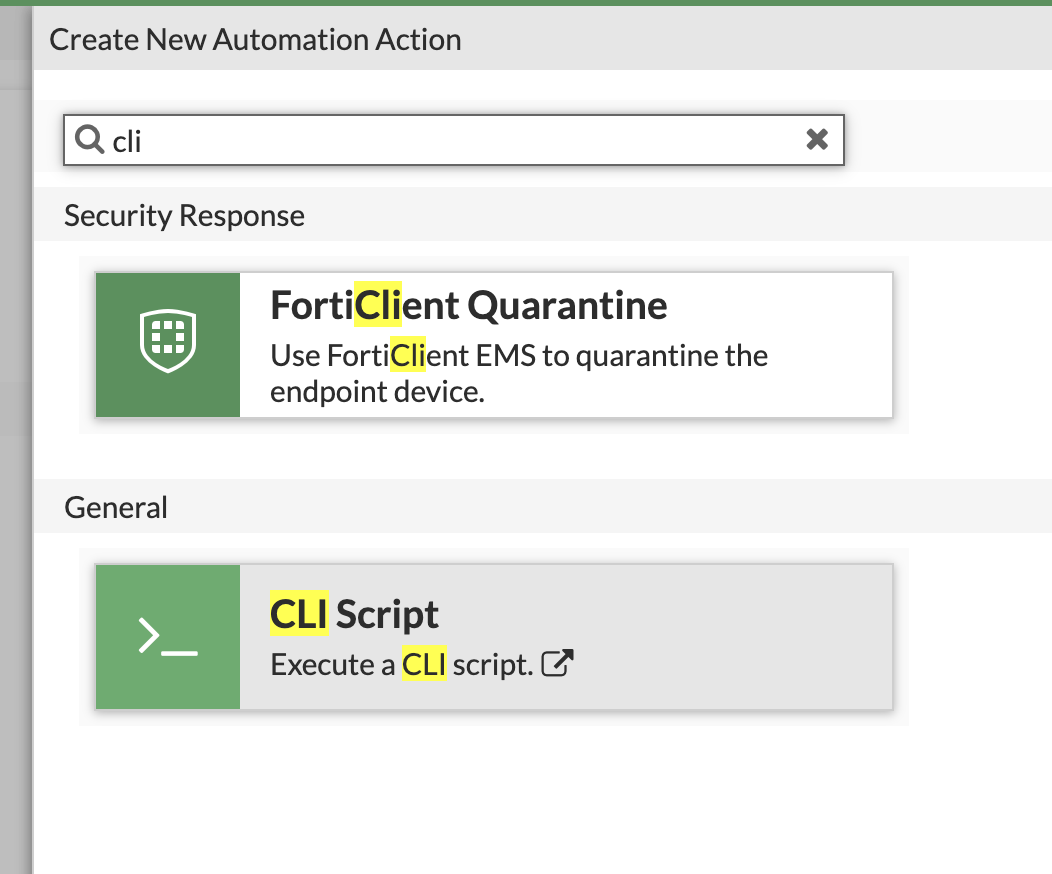Choose the CLI Script action title
Image resolution: width=1052 pixels, height=874 pixels.
(x=354, y=614)
